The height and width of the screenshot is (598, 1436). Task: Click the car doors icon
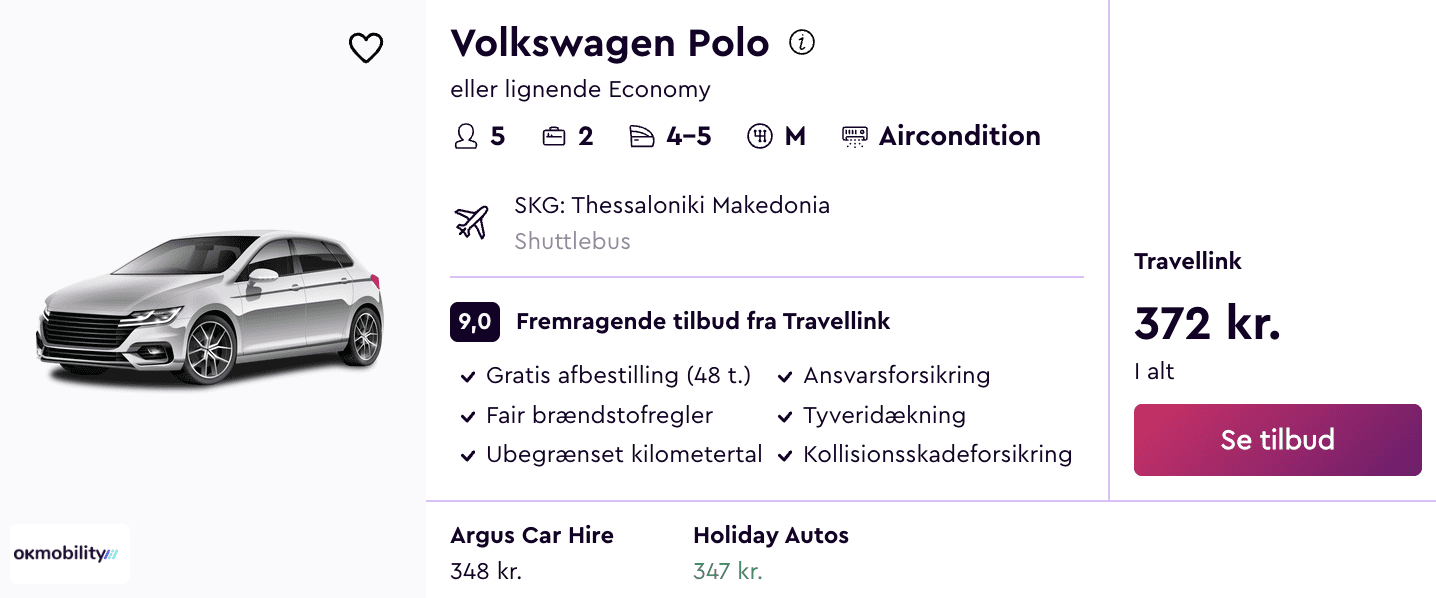click(642, 136)
